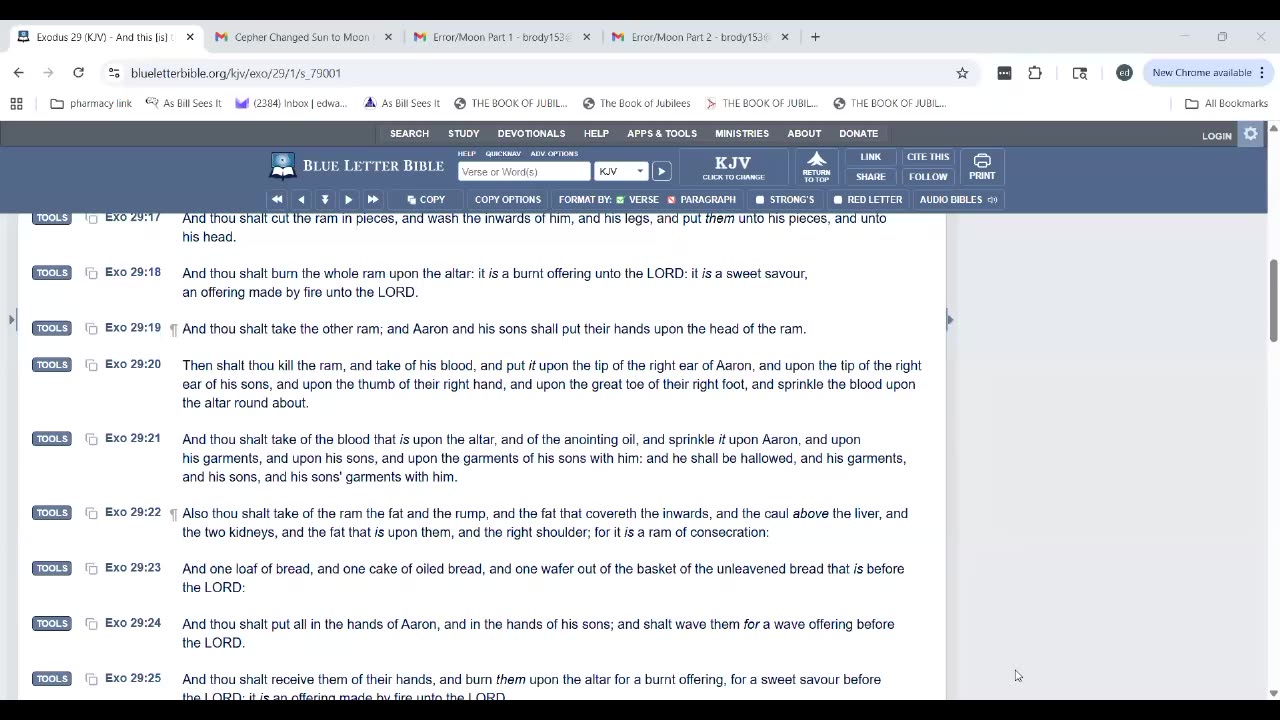Open Tools for Exo 29:23
This screenshot has width=1280, height=720.
[52, 568]
